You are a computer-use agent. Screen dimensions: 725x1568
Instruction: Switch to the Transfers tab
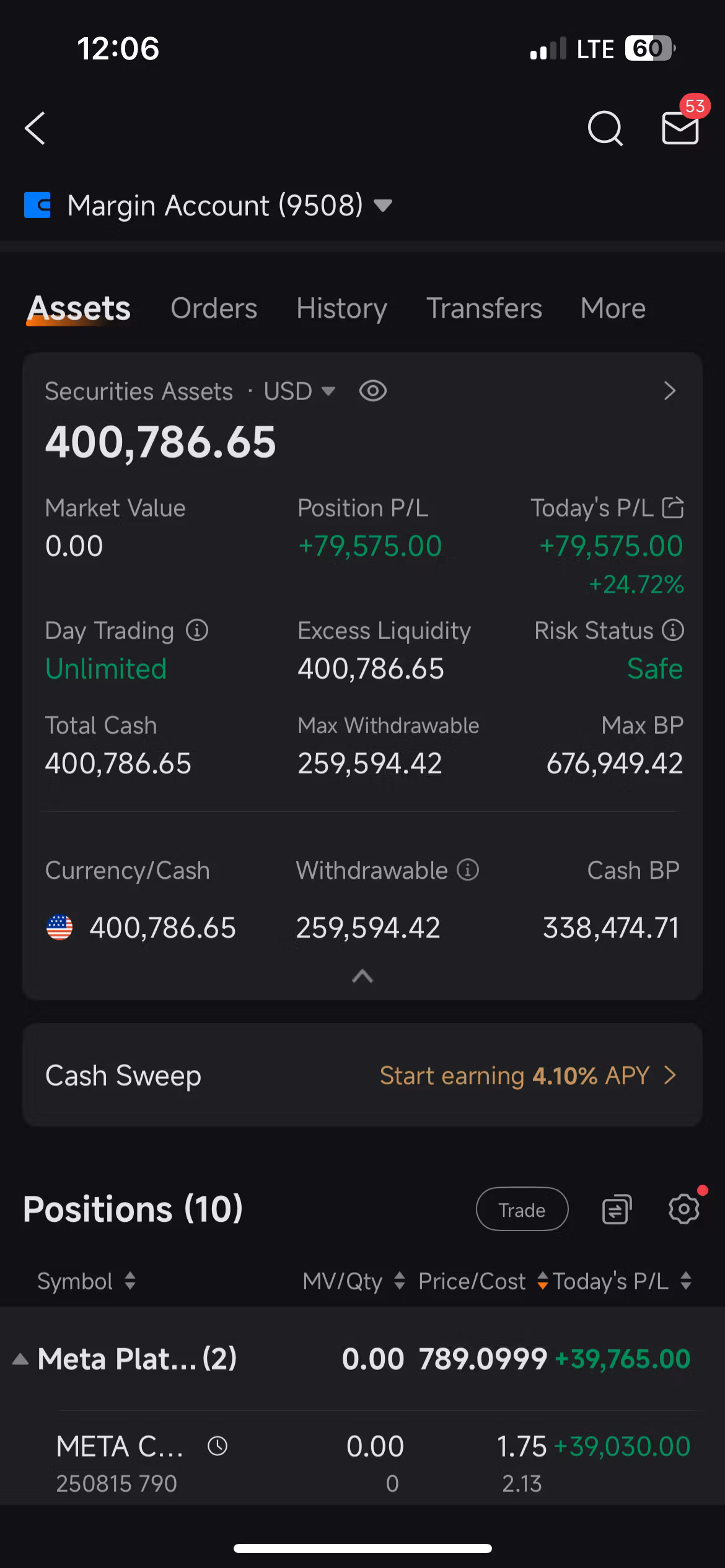point(484,308)
